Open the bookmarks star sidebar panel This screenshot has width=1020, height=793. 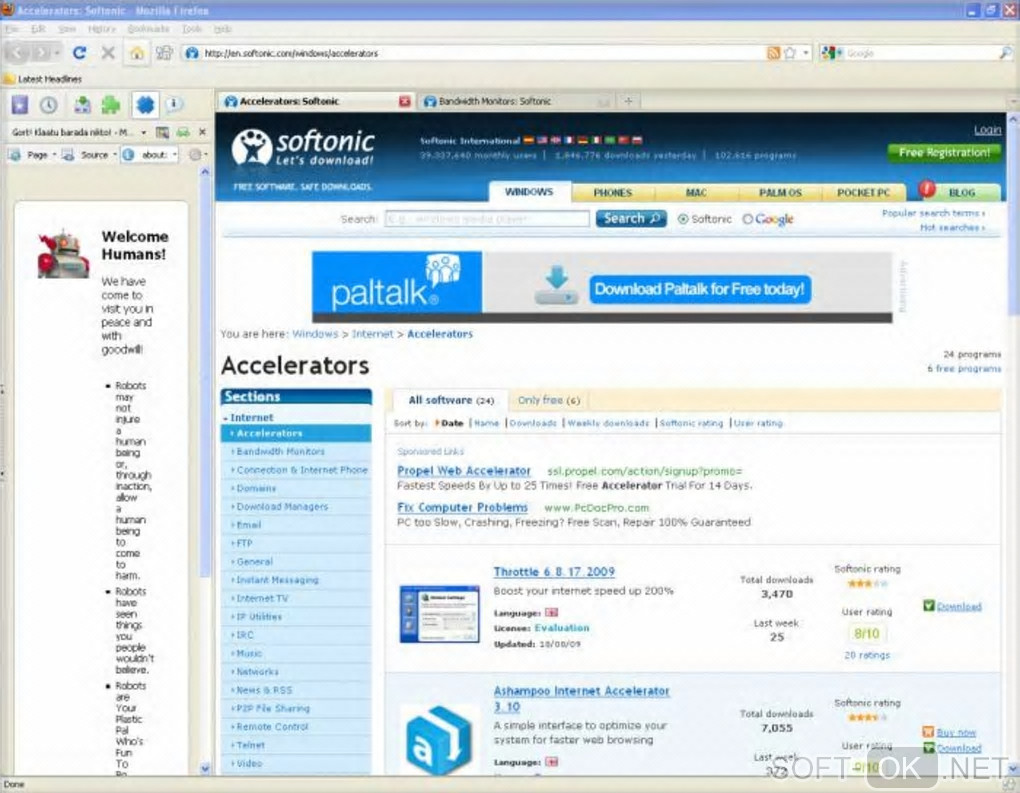(x=20, y=104)
